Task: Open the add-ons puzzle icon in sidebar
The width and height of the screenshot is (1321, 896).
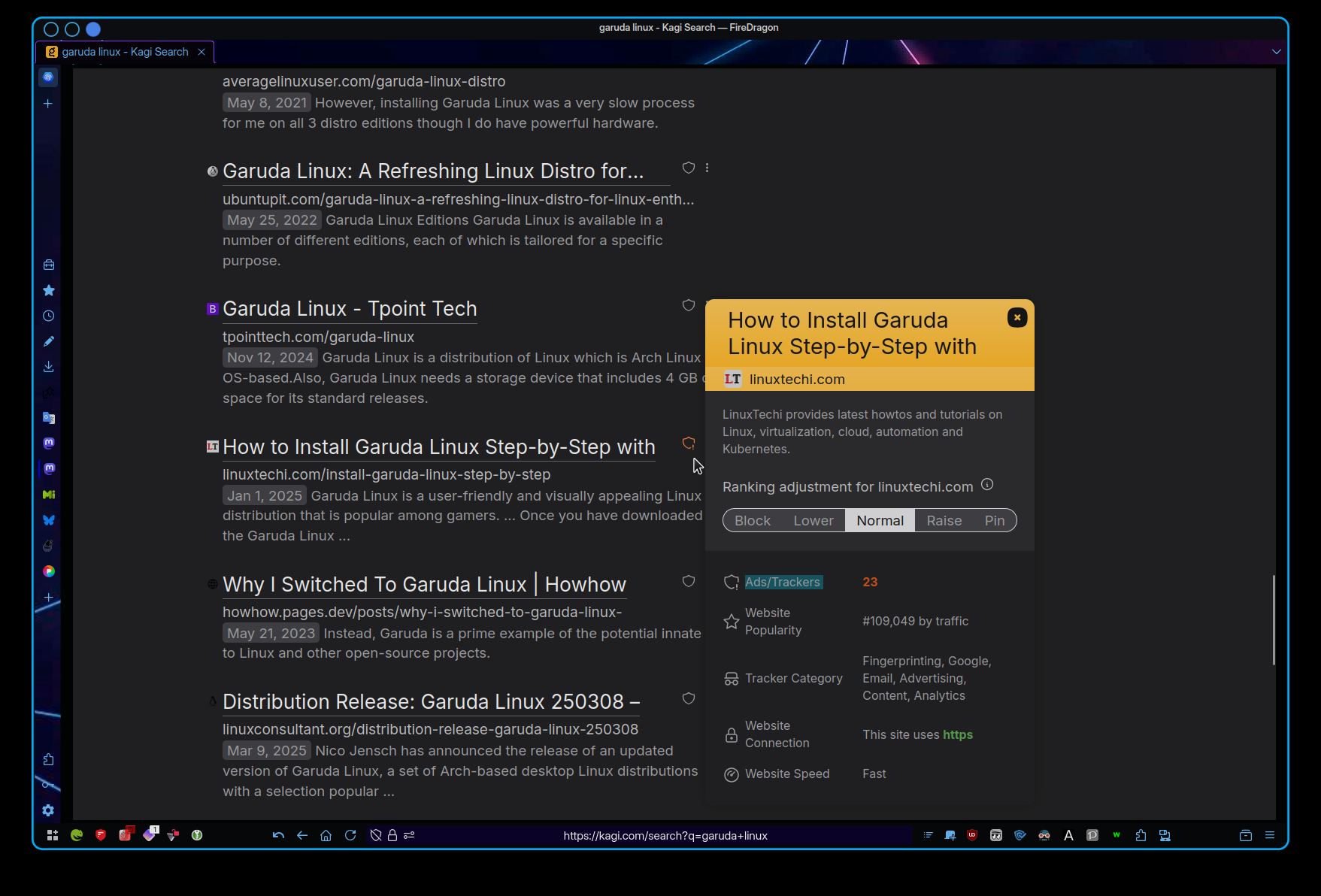Action: (x=49, y=759)
